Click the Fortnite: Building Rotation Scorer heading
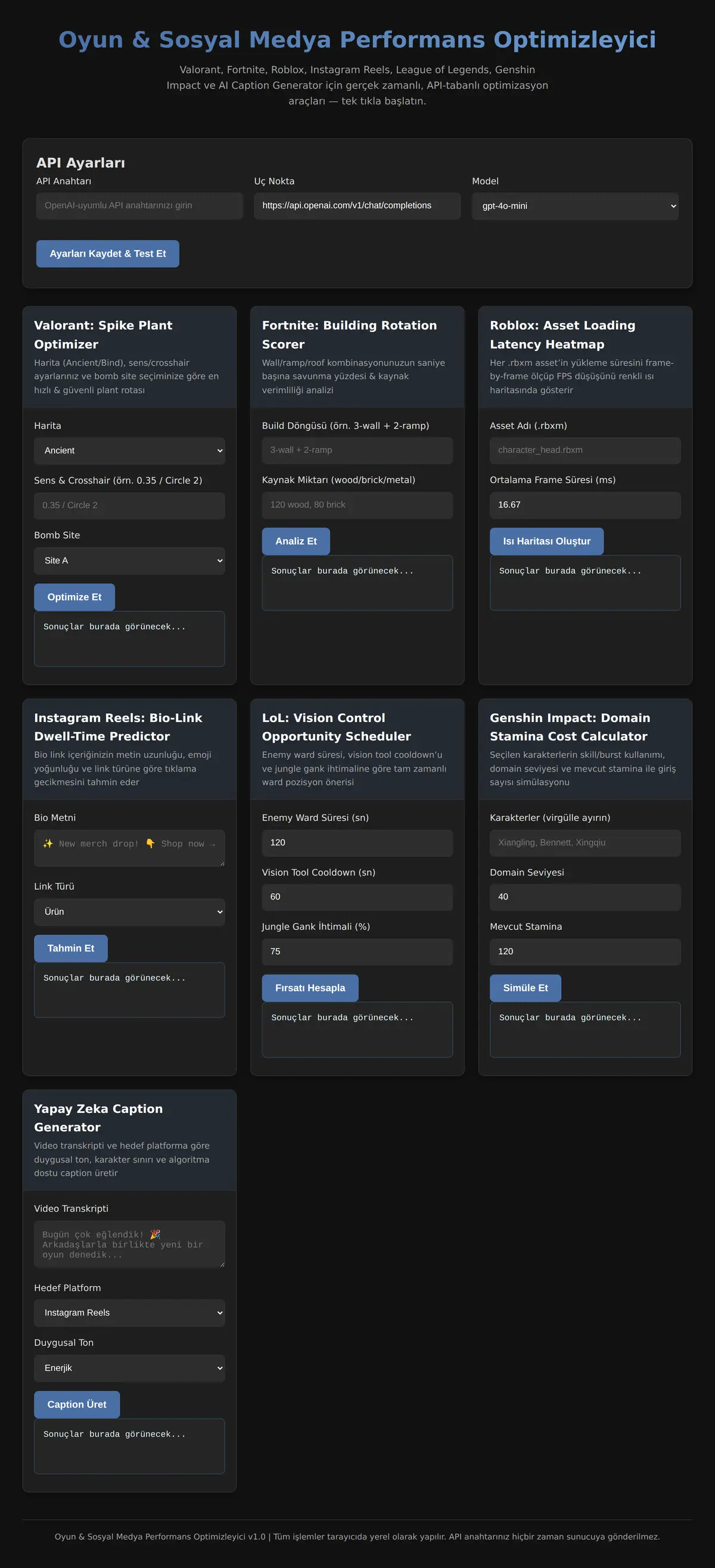Screen dimensions: 715x1568 pos(350,335)
